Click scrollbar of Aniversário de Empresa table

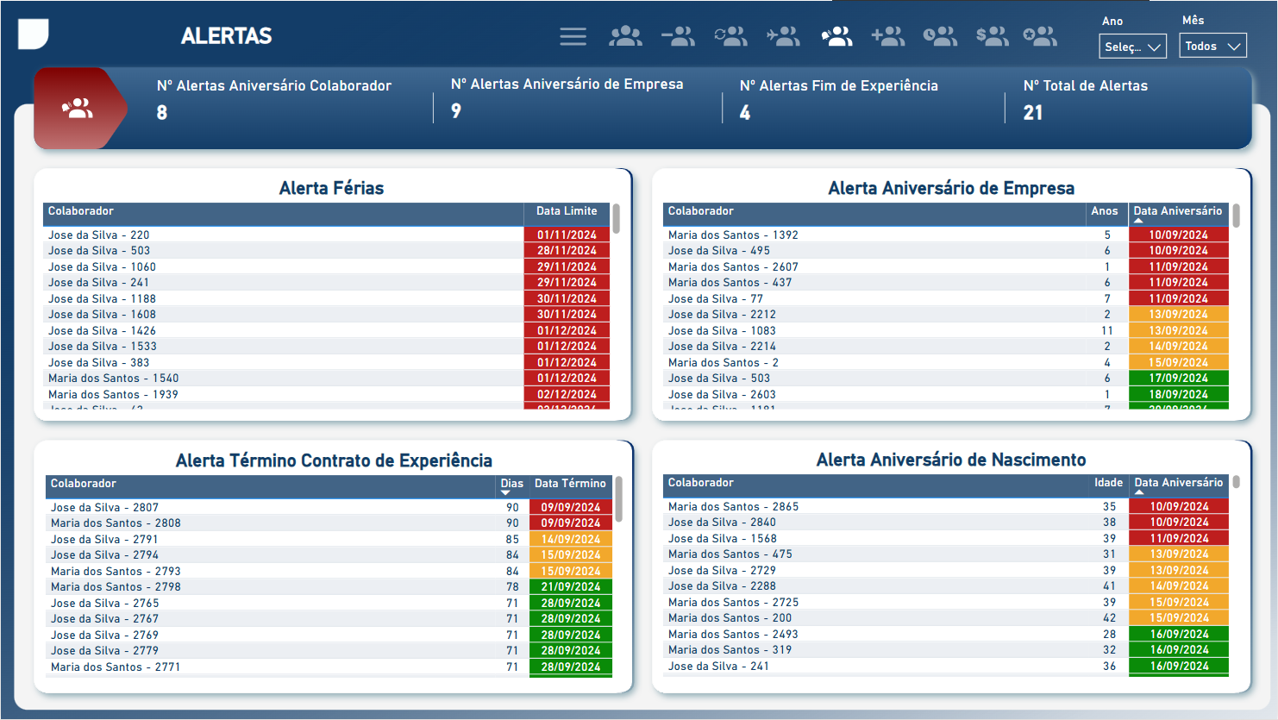tap(1236, 216)
